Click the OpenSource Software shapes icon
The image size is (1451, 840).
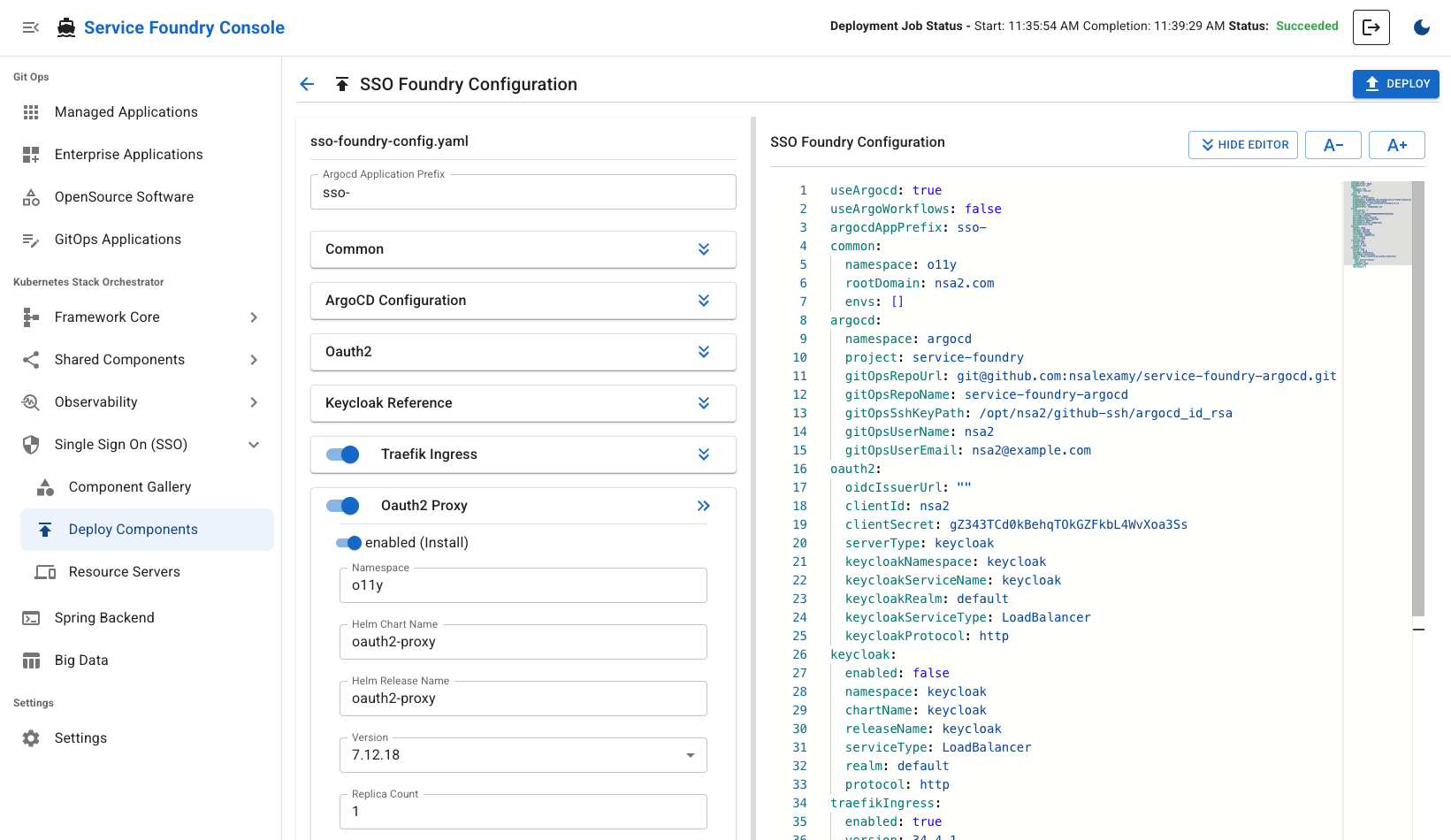pyautogui.click(x=31, y=197)
